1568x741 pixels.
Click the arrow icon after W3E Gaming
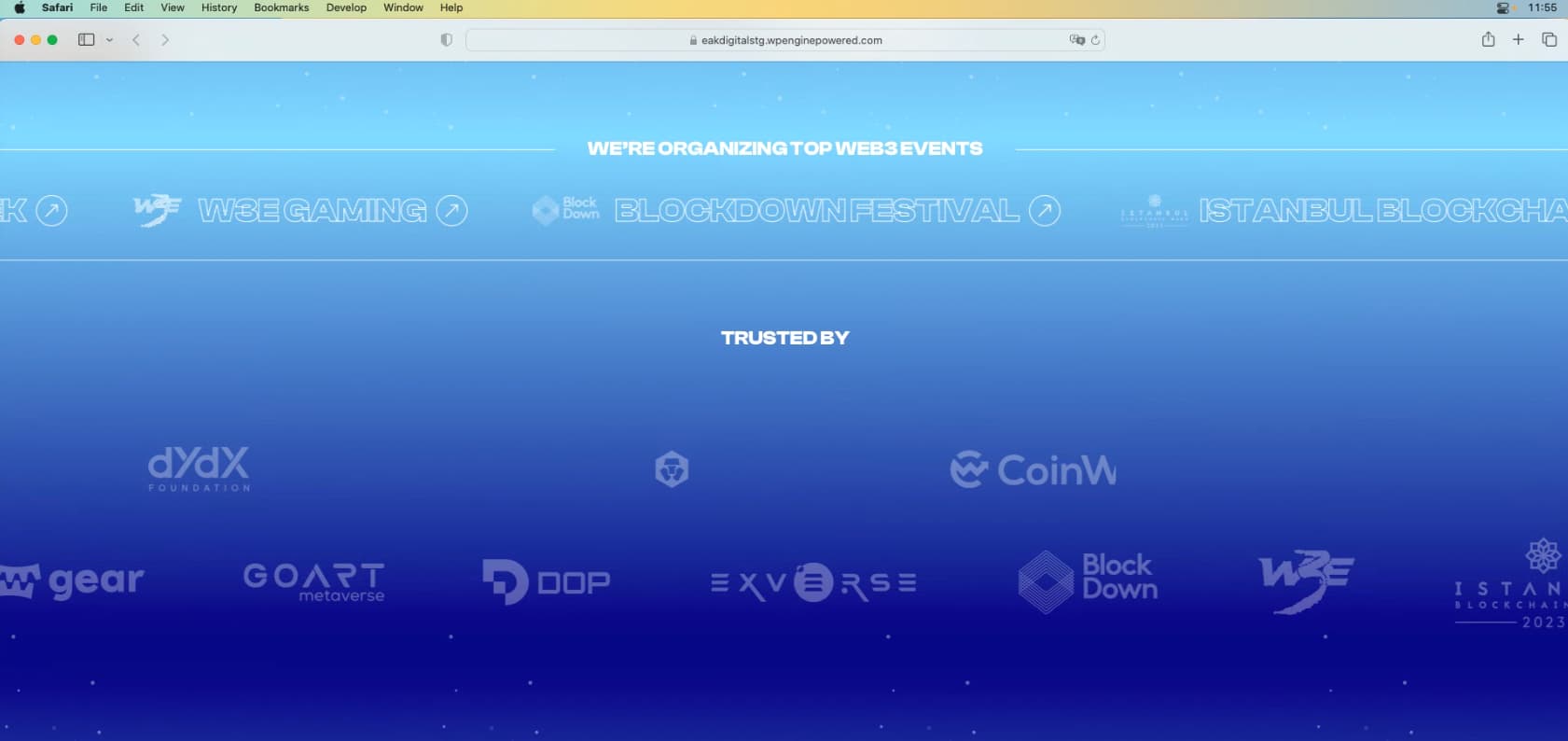pos(452,211)
